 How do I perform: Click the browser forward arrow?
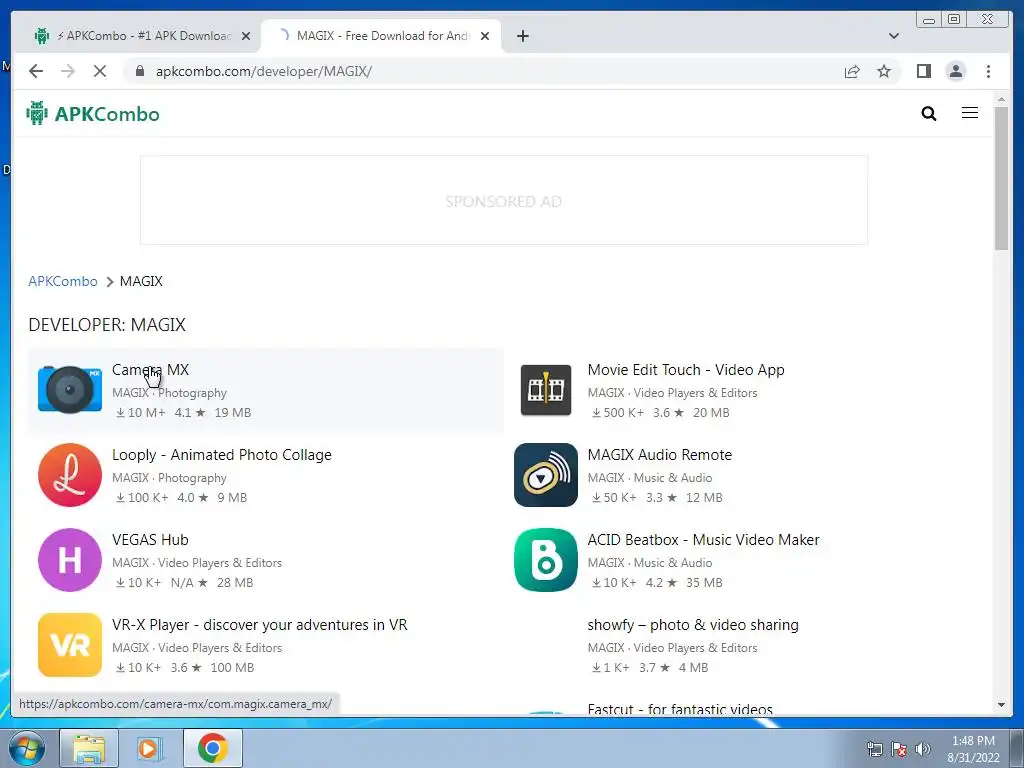click(68, 71)
